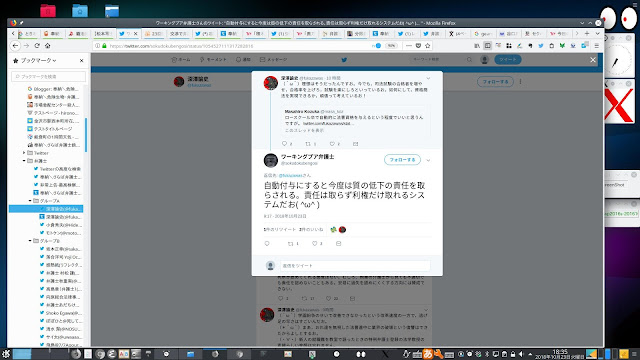Open Twitter 通知 notifications
Viewport: 640px width, 360px height.
click(243, 60)
